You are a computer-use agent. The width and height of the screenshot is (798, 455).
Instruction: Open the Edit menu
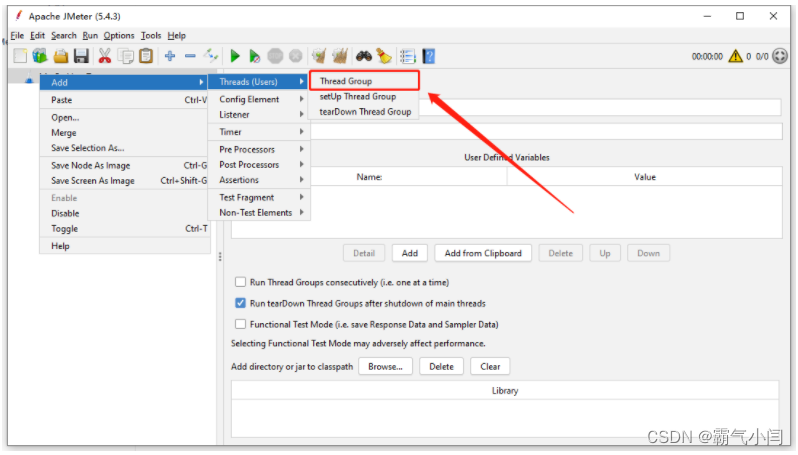pos(38,36)
